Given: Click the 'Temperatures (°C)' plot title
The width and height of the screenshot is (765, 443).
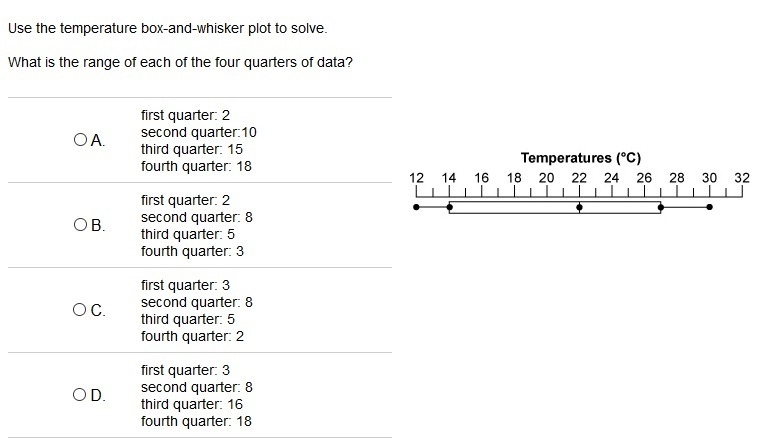Looking at the screenshot, I should coord(581,158).
